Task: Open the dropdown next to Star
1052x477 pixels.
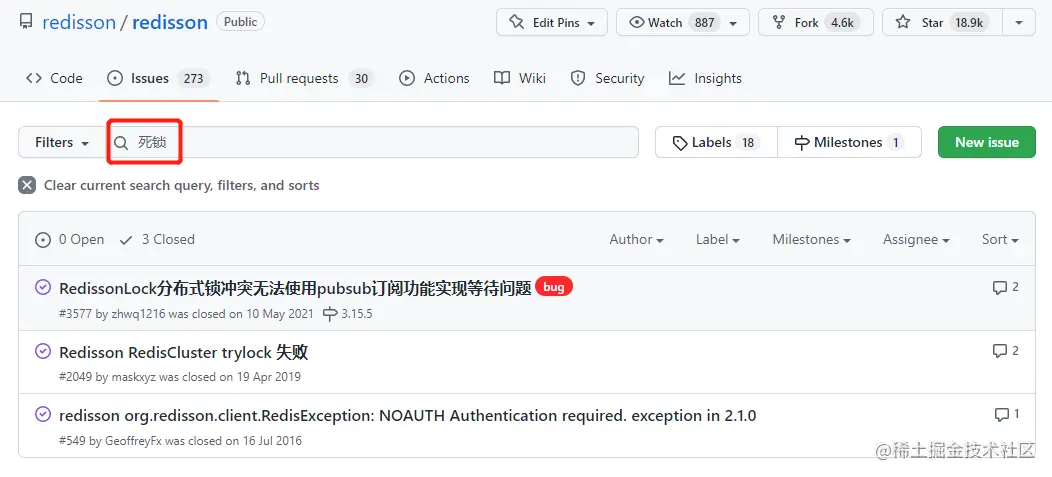Action: point(1019,22)
